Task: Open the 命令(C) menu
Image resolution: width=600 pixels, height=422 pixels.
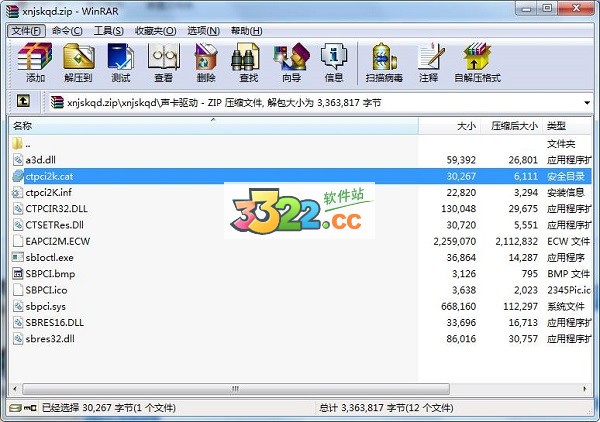Action: click(67, 31)
